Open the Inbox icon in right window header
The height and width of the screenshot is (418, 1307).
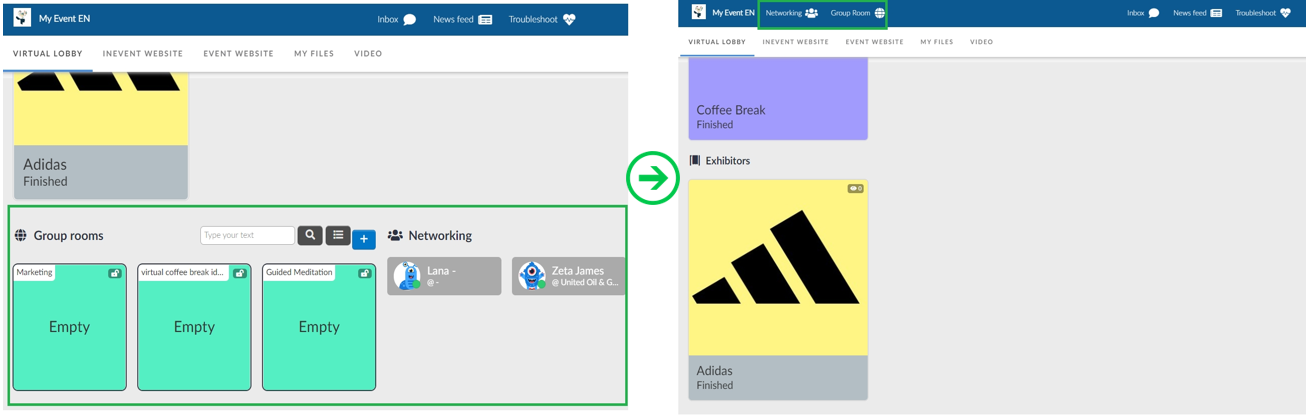[1154, 13]
